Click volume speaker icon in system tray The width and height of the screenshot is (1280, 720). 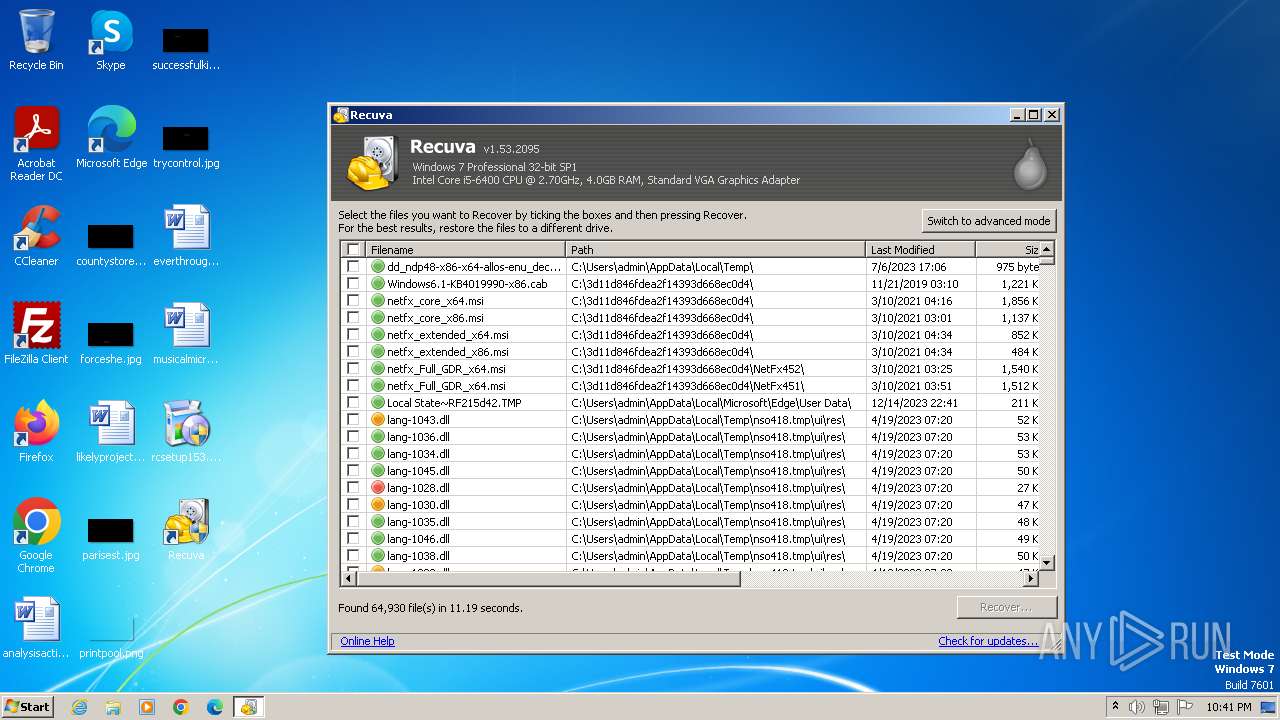[x=1137, y=707]
